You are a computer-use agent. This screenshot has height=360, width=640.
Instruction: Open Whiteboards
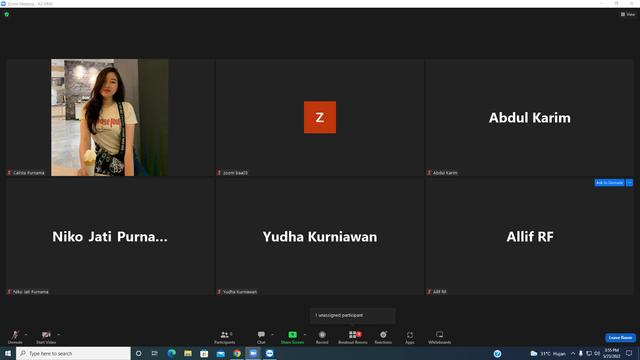click(x=440, y=337)
